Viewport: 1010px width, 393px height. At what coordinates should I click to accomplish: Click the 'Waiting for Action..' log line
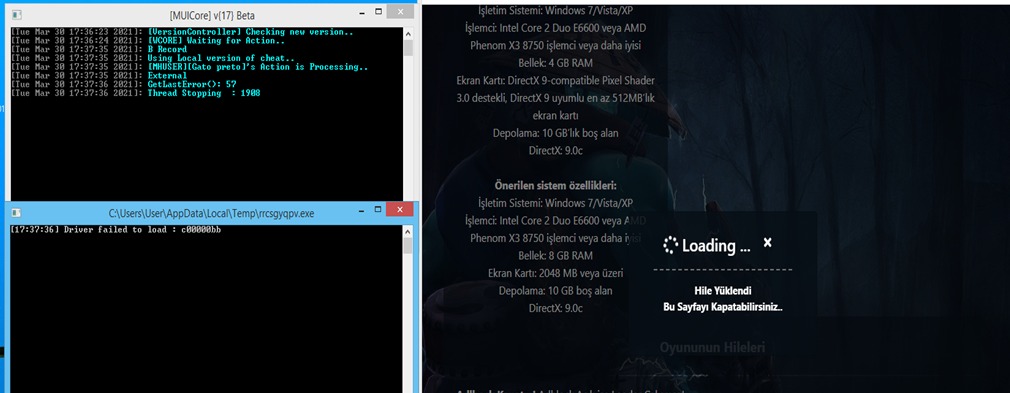click(x=148, y=41)
